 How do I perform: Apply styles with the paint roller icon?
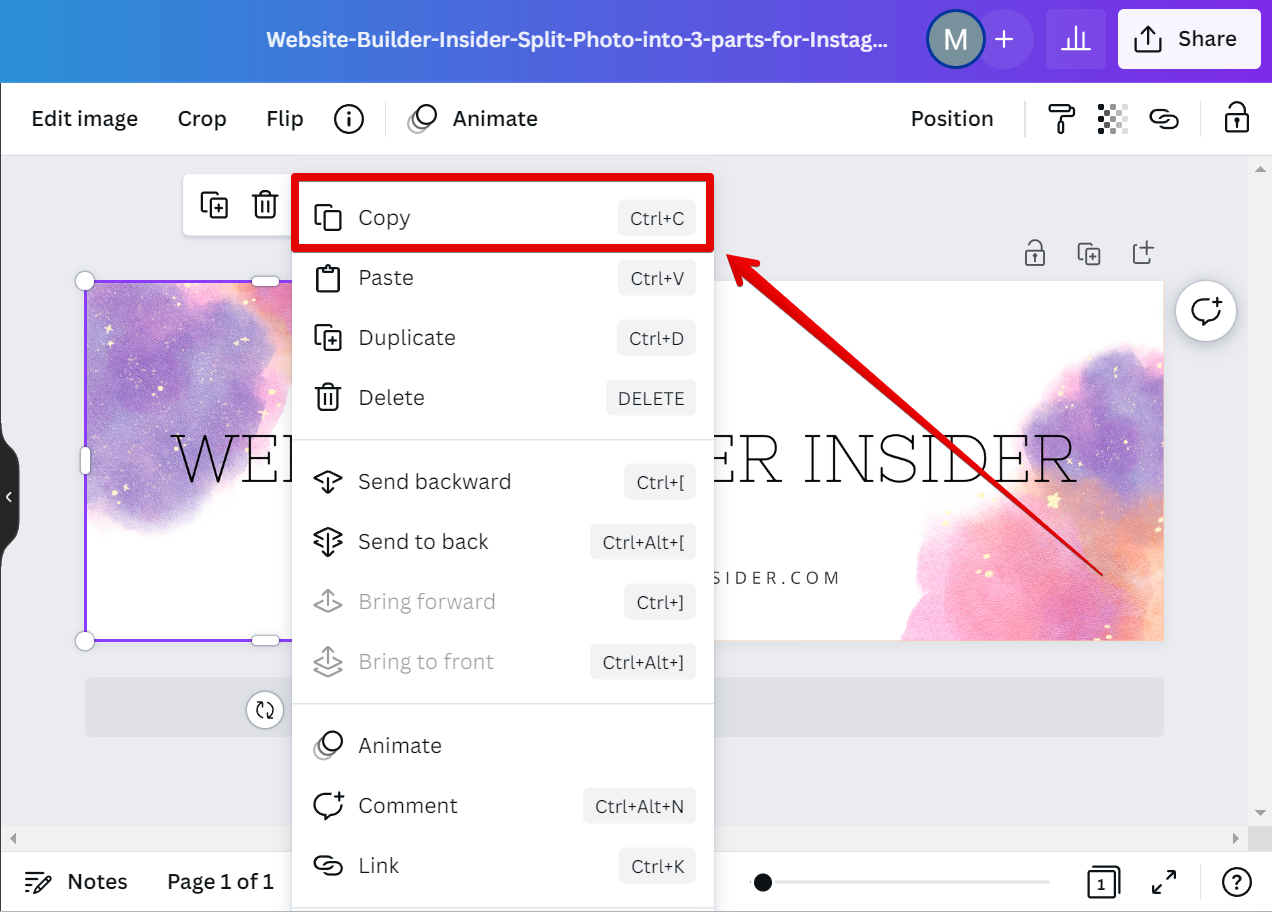[1060, 118]
